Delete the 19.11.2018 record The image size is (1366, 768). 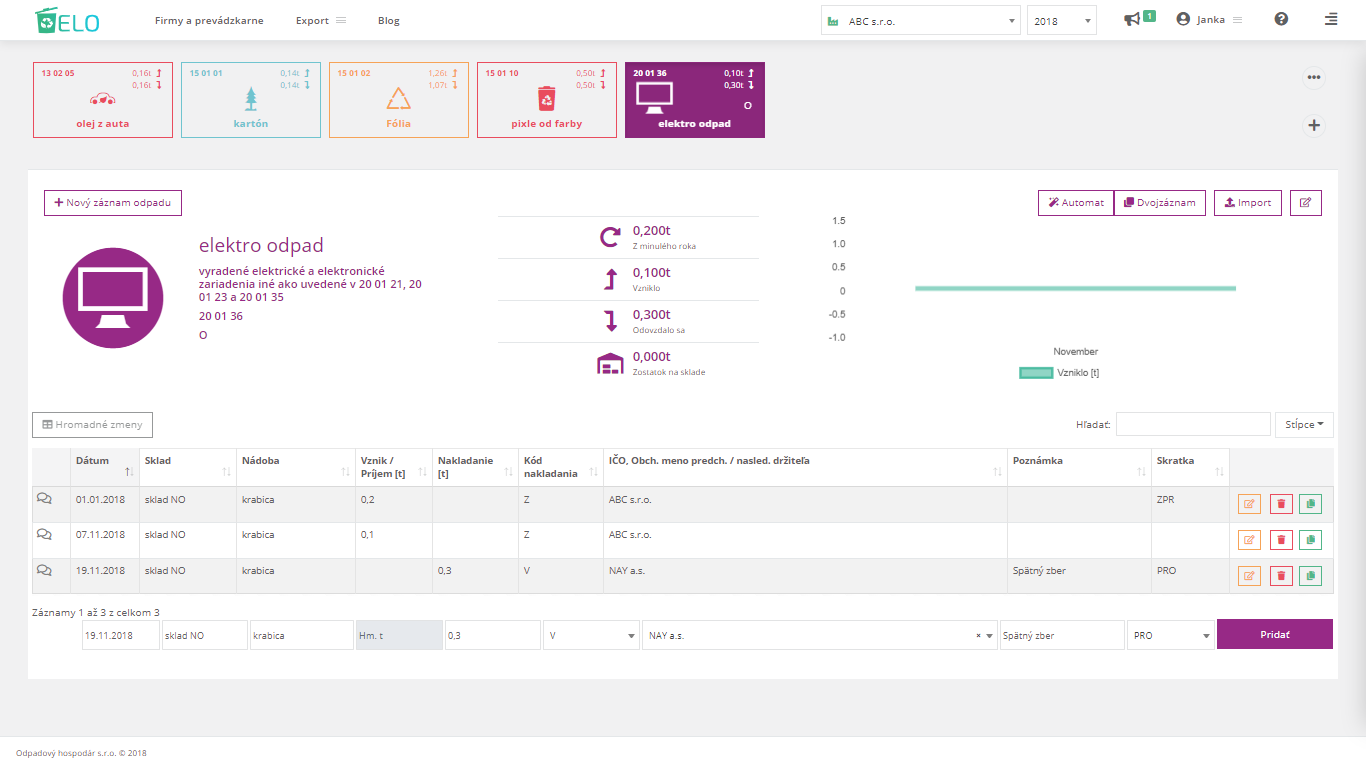tap(1280, 576)
